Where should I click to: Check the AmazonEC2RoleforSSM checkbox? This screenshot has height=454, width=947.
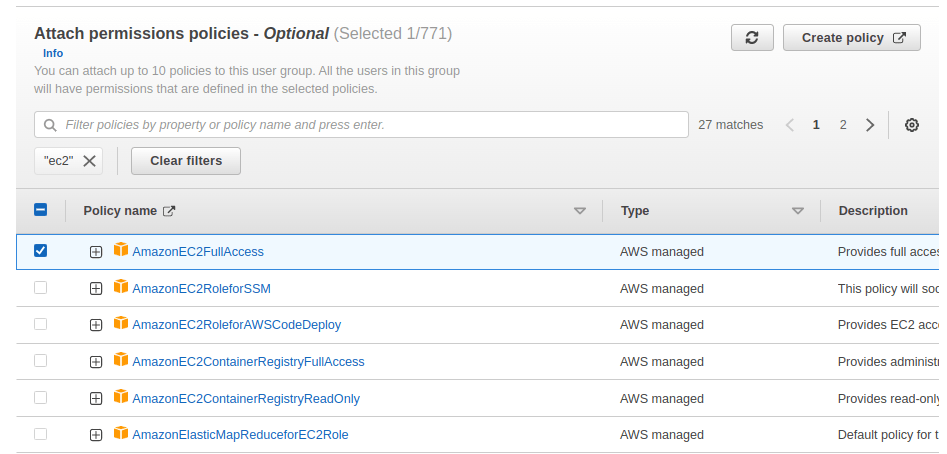tap(40, 287)
